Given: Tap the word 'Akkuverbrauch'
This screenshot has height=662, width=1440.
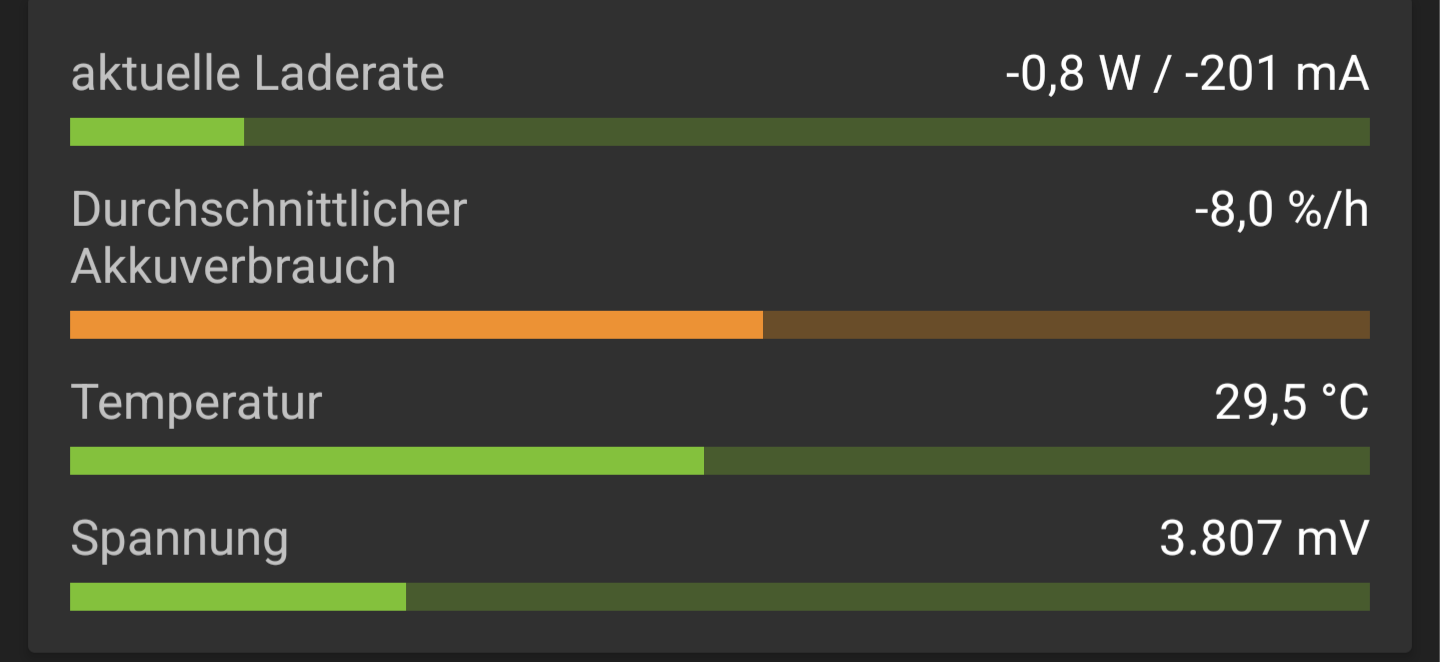Looking at the screenshot, I should point(234,267).
